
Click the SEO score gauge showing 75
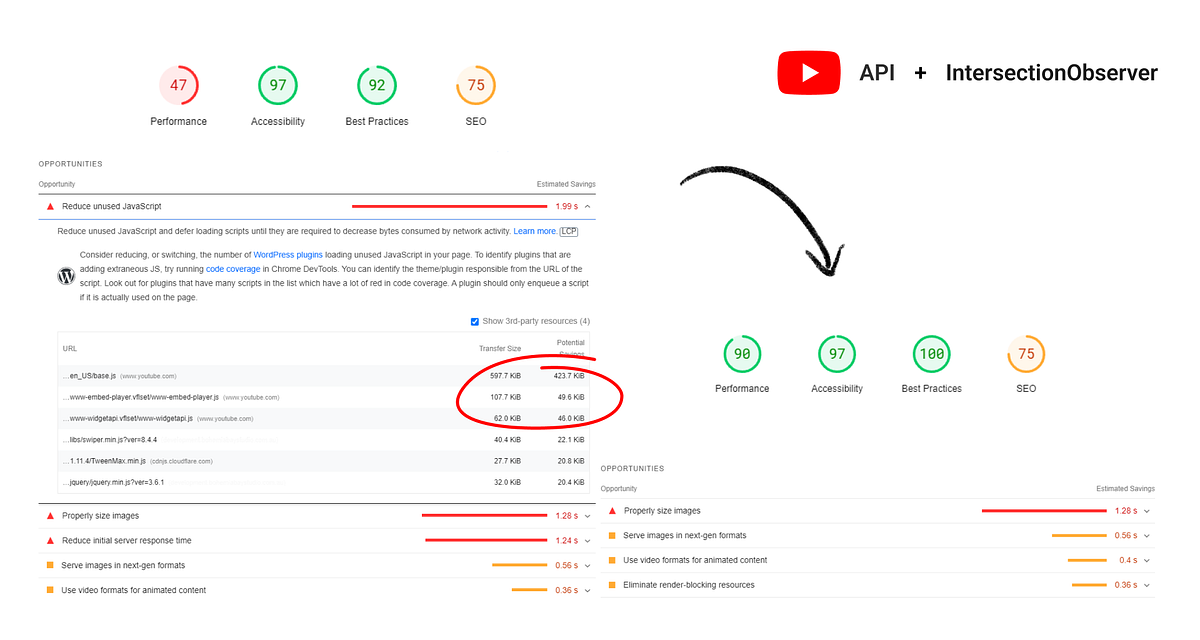click(475, 85)
